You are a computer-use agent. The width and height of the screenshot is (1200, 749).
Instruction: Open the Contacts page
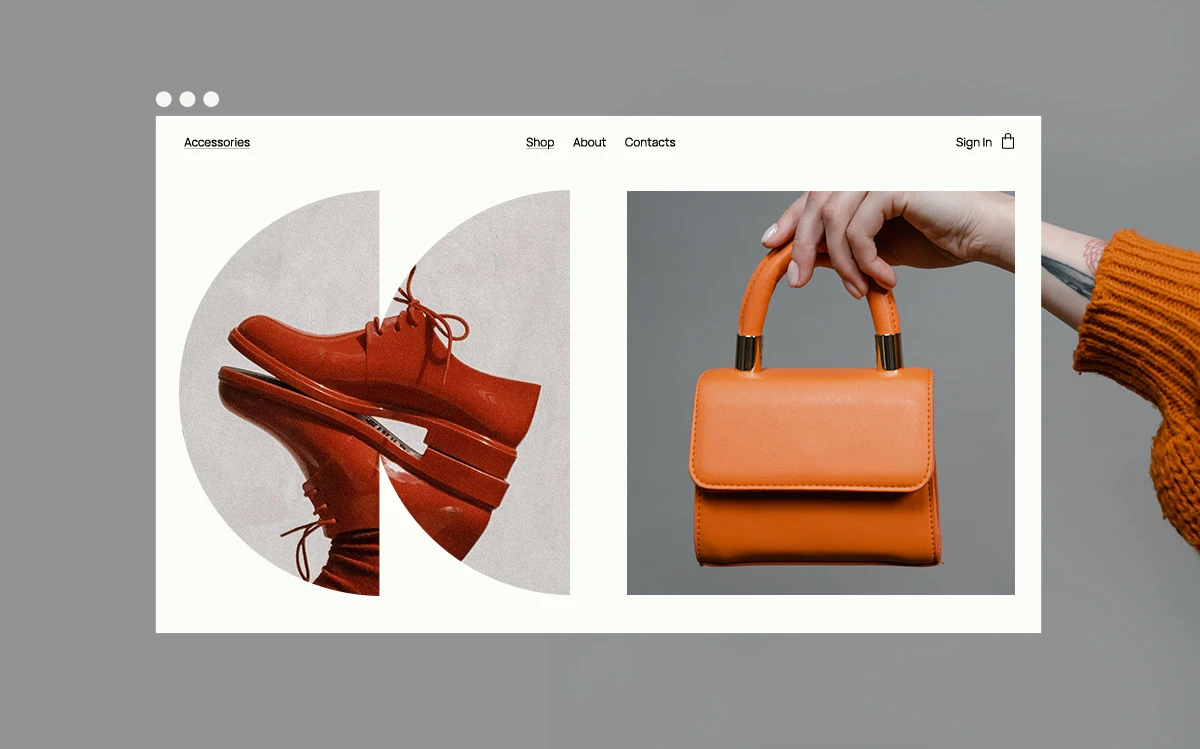click(650, 142)
